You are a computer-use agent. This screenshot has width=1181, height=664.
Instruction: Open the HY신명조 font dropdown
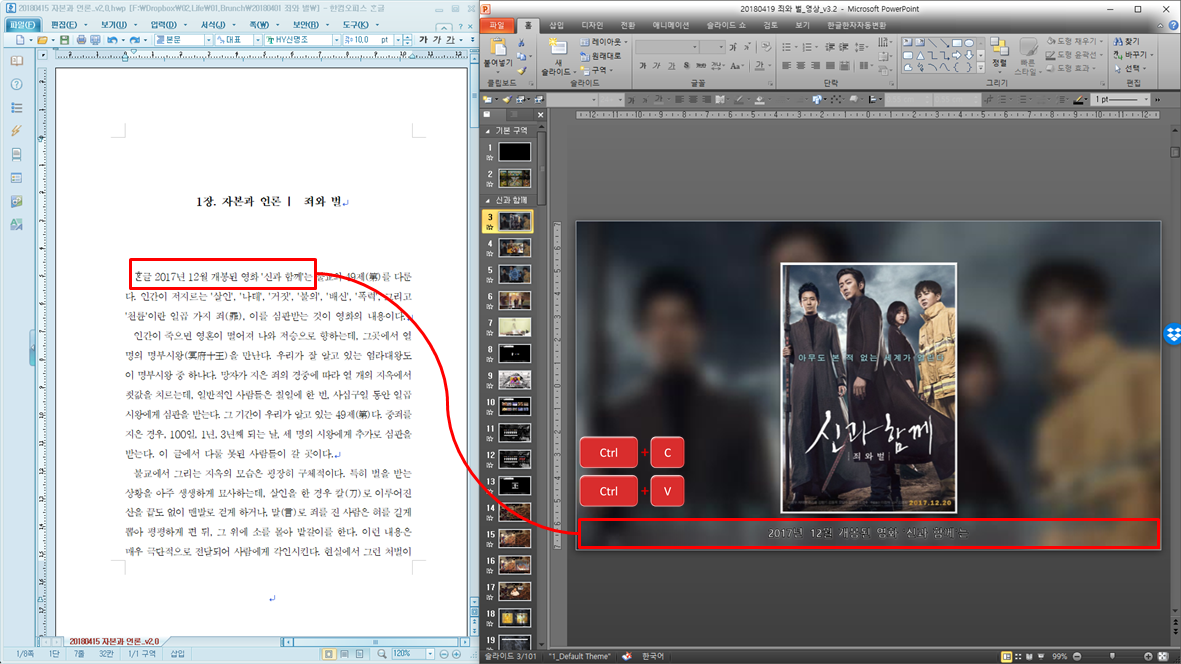pos(337,40)
